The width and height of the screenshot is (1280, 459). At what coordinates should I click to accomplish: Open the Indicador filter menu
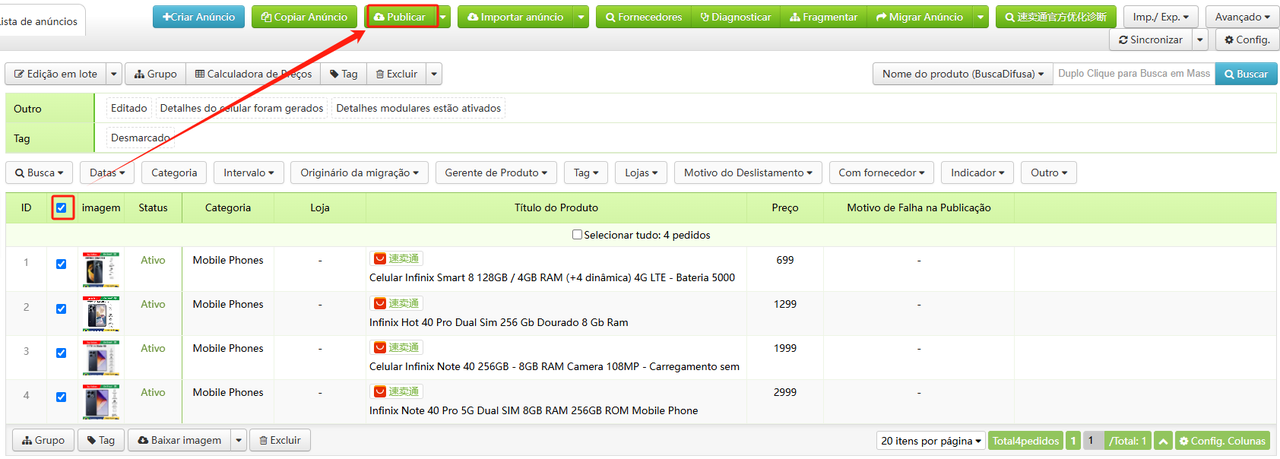pyautogui.click(x=977, y=173)
